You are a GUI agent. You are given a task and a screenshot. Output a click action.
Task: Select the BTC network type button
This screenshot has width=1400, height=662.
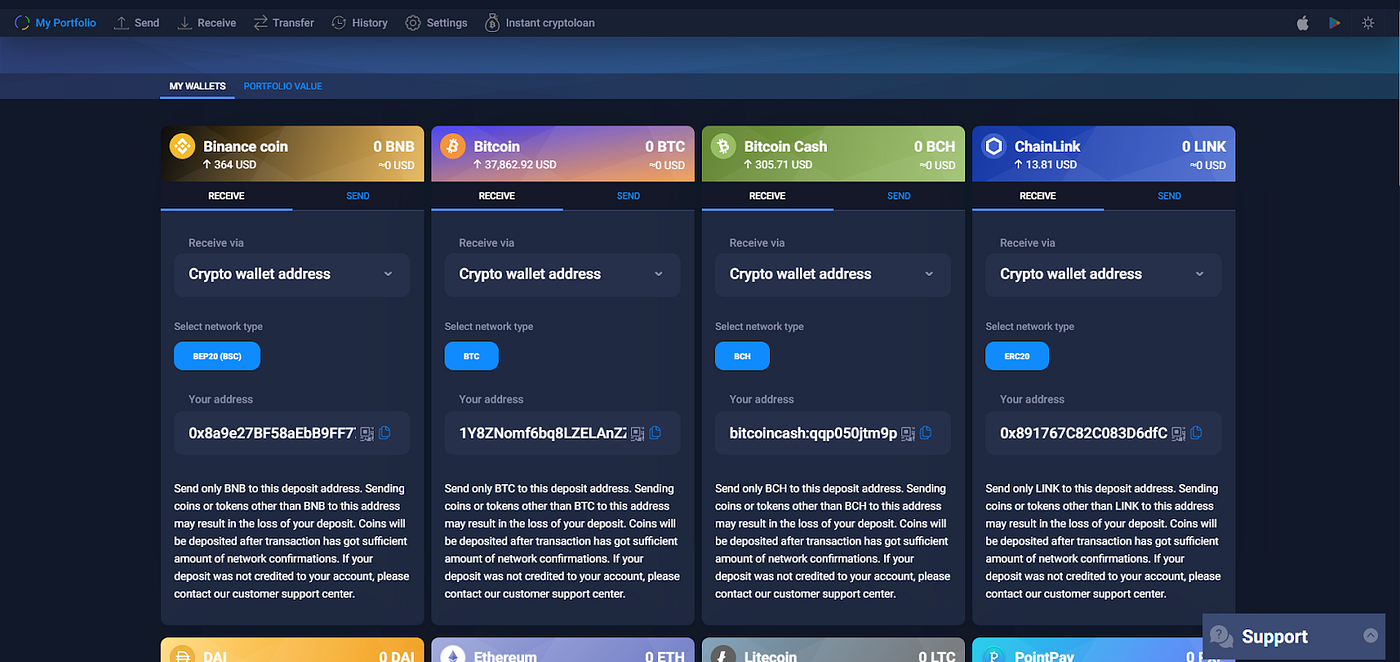click(471, 355)
